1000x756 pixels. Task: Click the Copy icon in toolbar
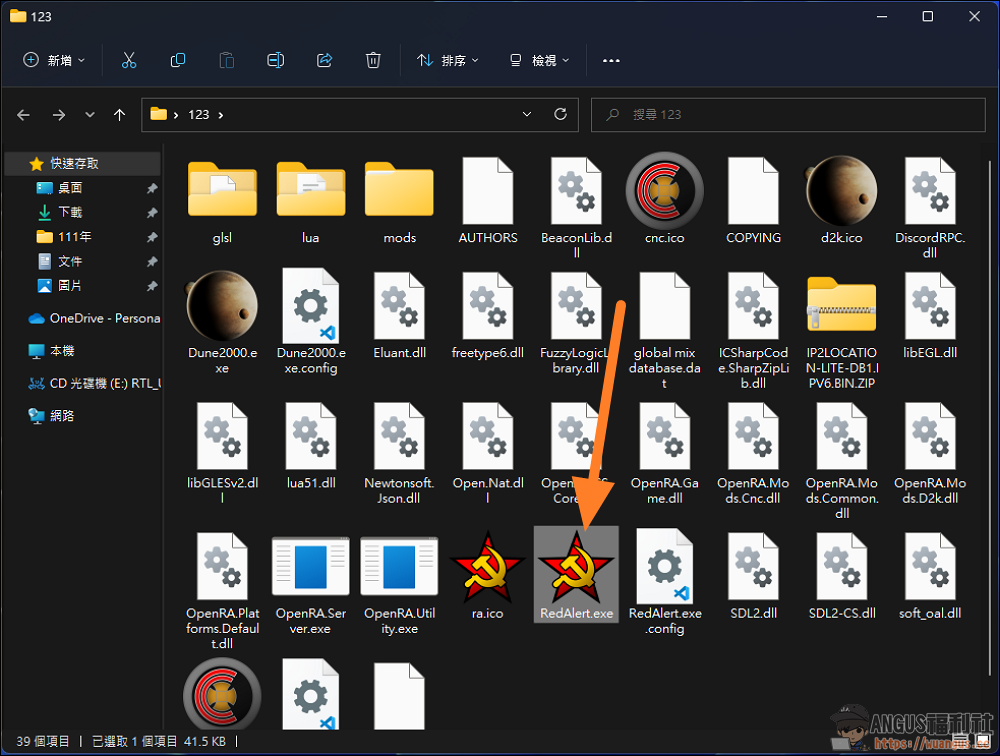[178, 61]
